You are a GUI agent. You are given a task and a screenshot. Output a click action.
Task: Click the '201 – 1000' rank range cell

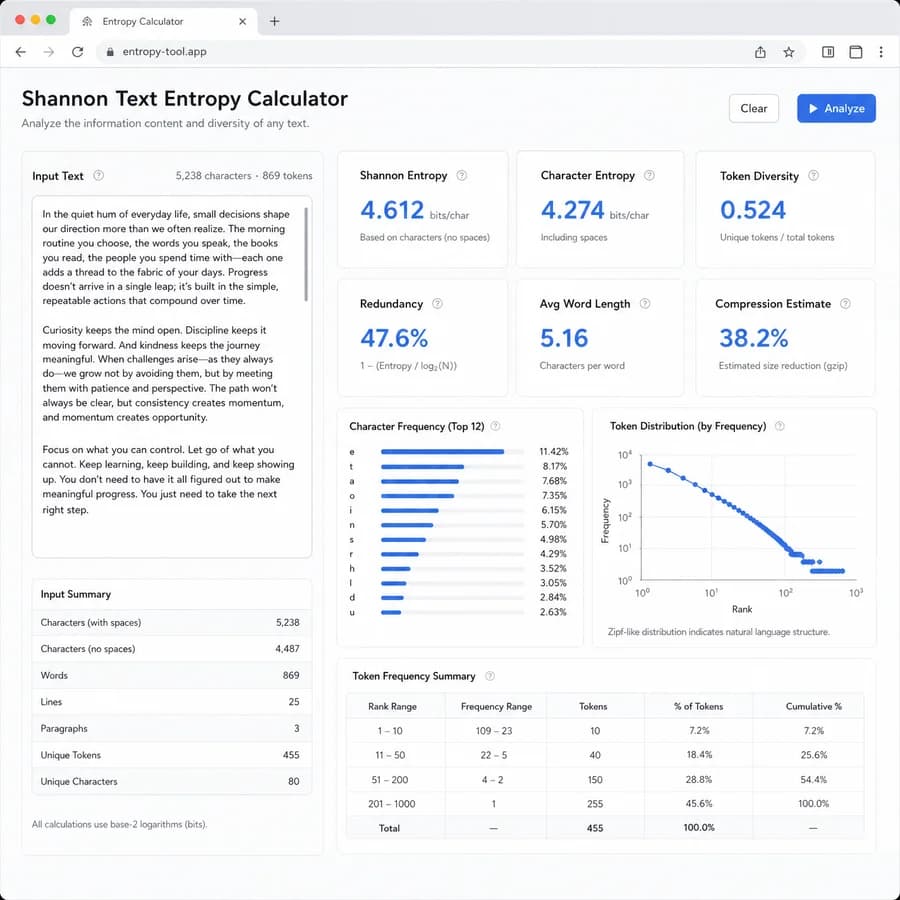(391, 804)
